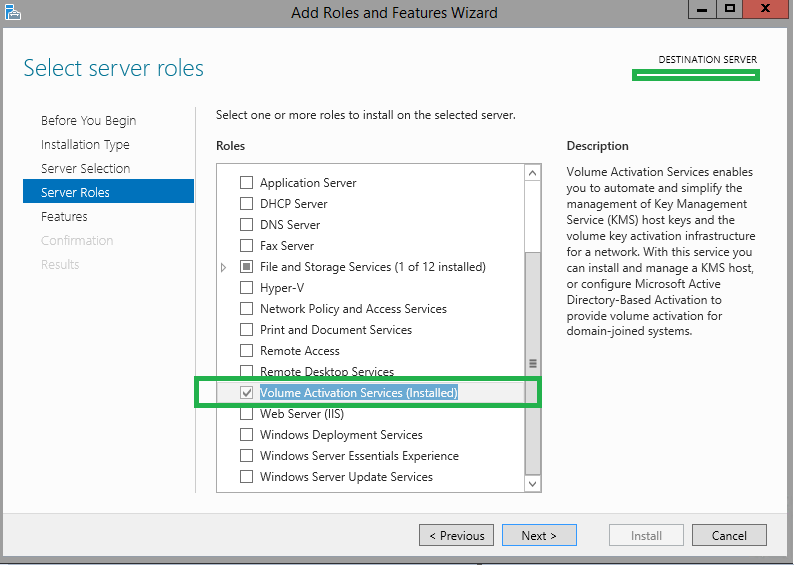This screenshot has height=565, width=794.
Task: Open the Features step in the sidebar
Action: coord(64,217)
